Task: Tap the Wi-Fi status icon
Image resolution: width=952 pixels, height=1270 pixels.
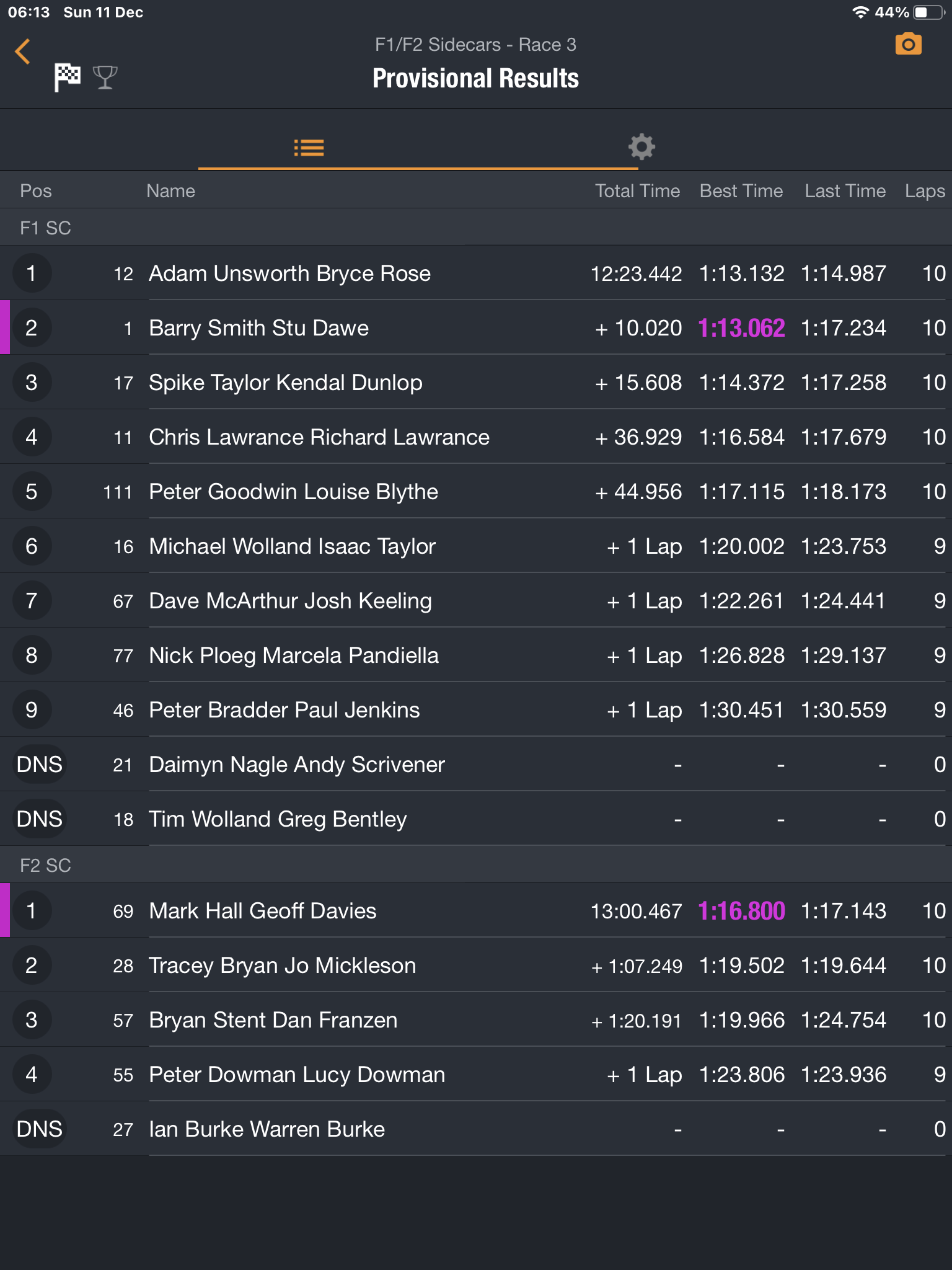Action: [860, 12]
